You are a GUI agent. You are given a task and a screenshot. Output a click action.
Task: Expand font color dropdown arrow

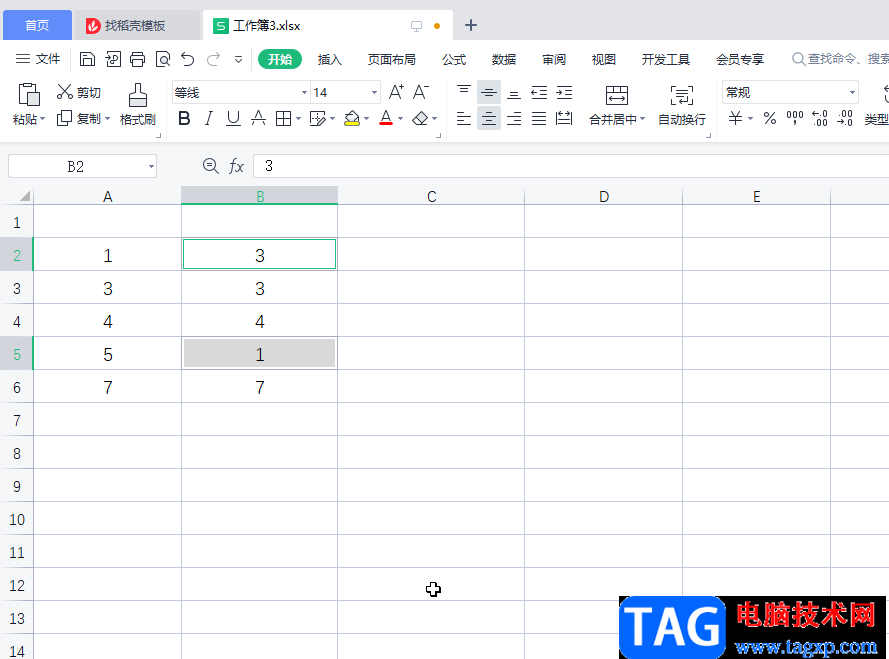point(400,119)
